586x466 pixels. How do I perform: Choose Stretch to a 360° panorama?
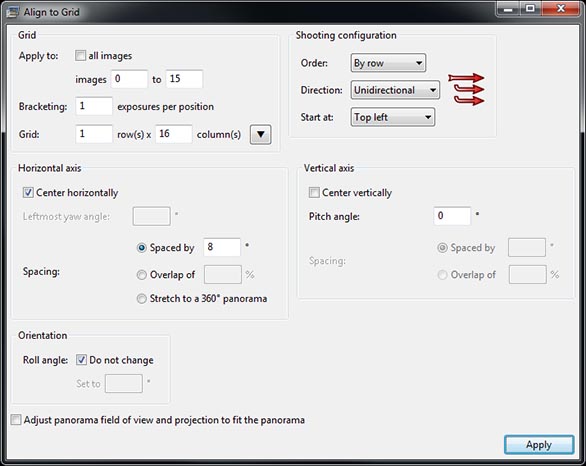tap(141, 299)
